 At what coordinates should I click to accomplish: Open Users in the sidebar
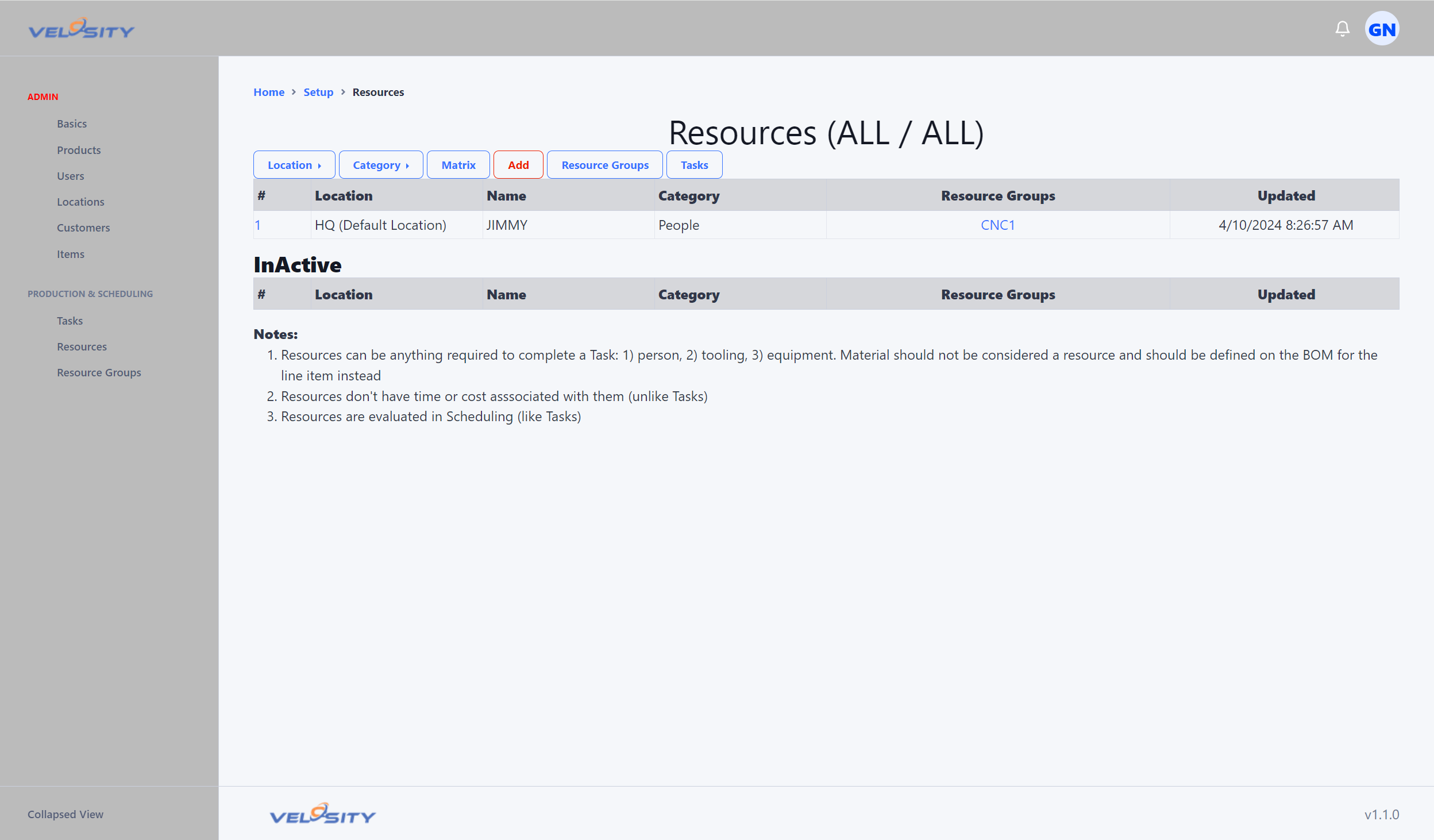click(x=71, y=176)
